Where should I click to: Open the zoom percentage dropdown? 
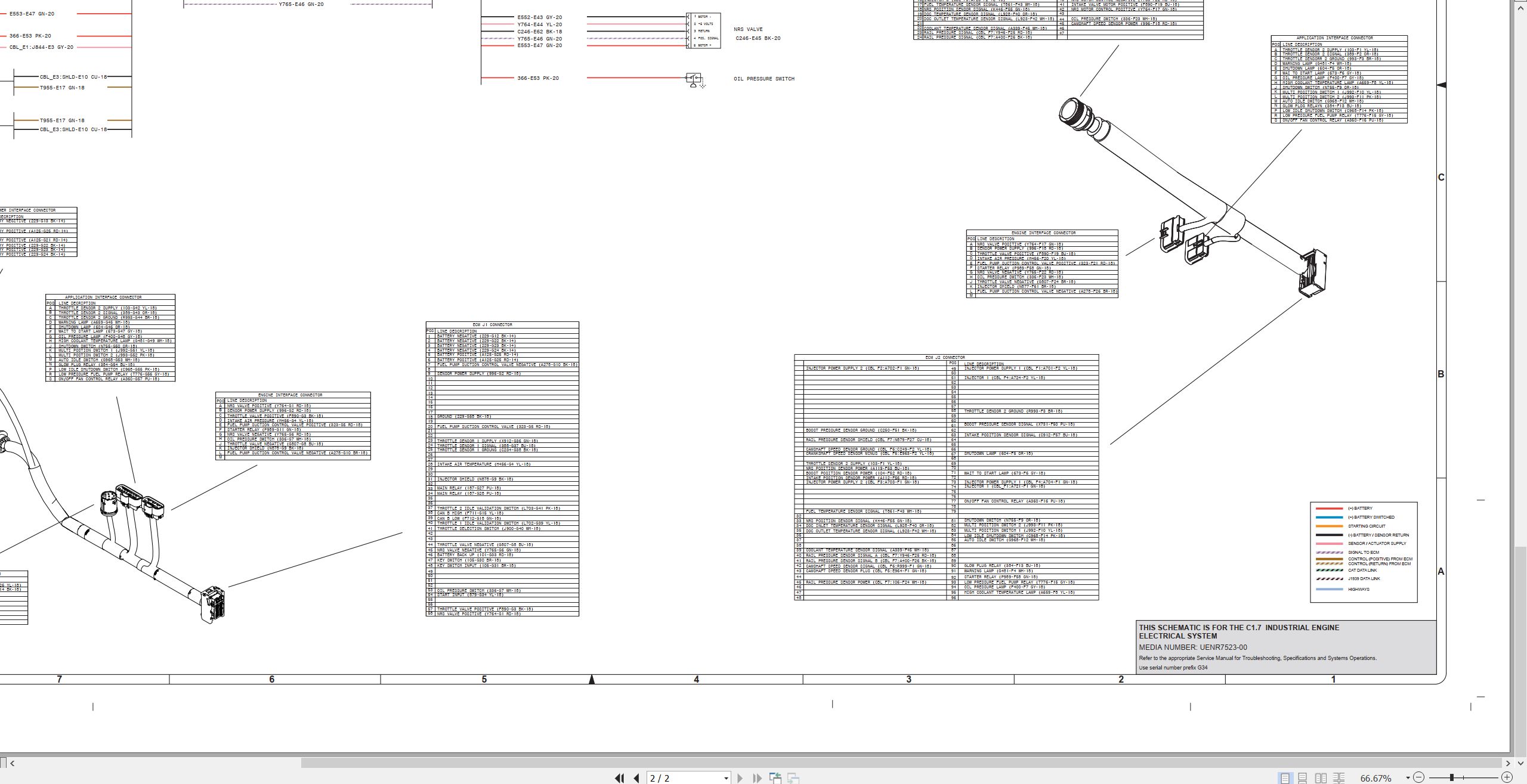1408,777
